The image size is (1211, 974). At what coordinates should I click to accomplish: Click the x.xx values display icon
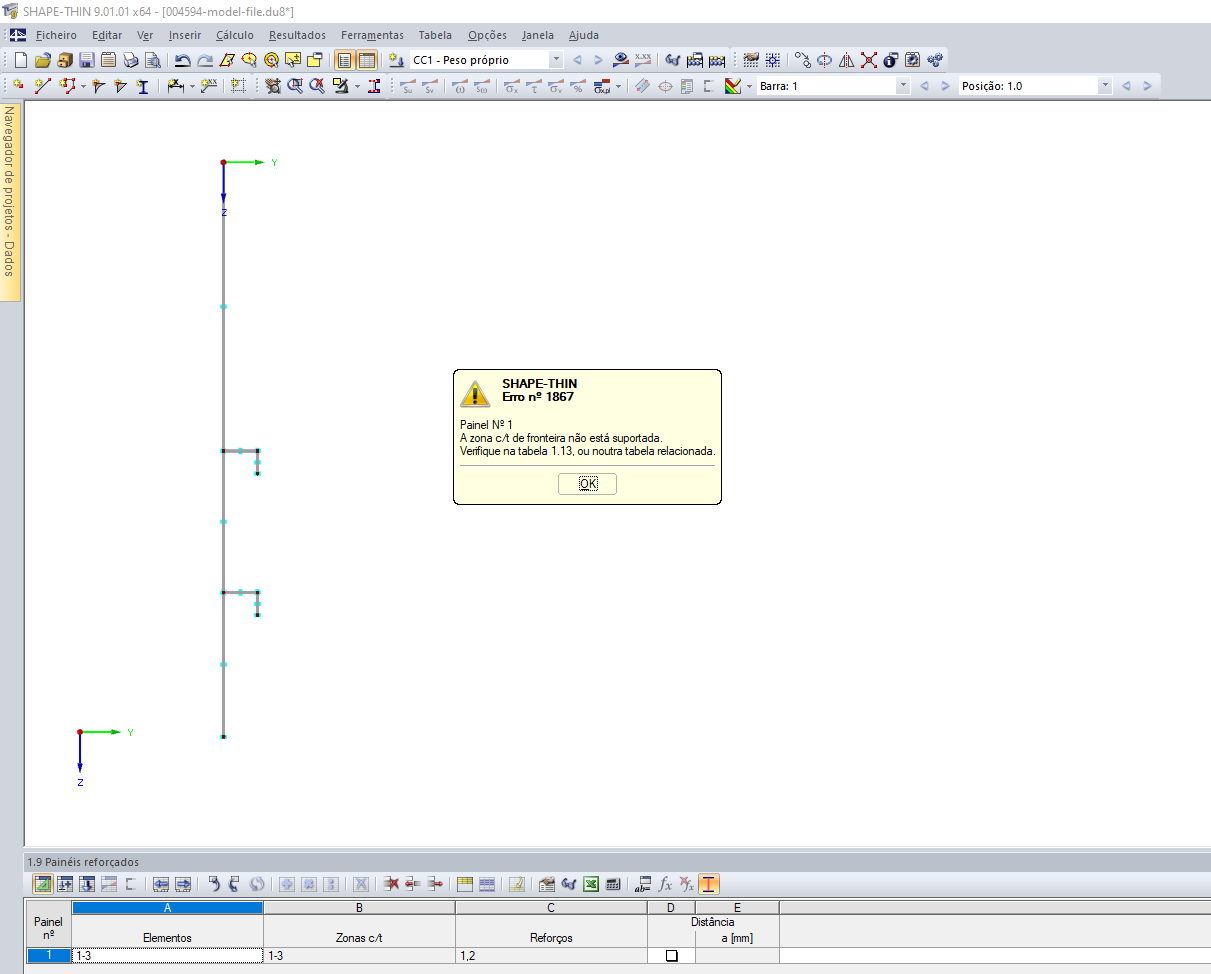[x=643, y=60]
